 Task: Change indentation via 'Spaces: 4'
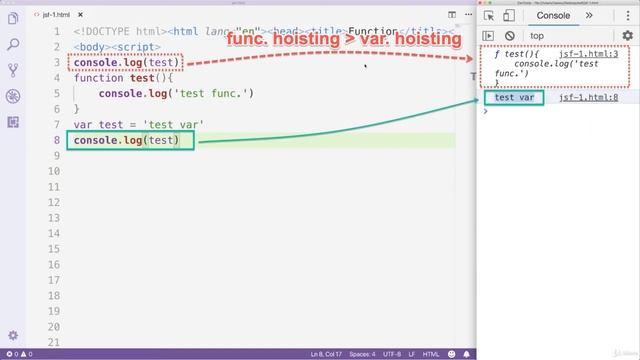coord(362,354)
